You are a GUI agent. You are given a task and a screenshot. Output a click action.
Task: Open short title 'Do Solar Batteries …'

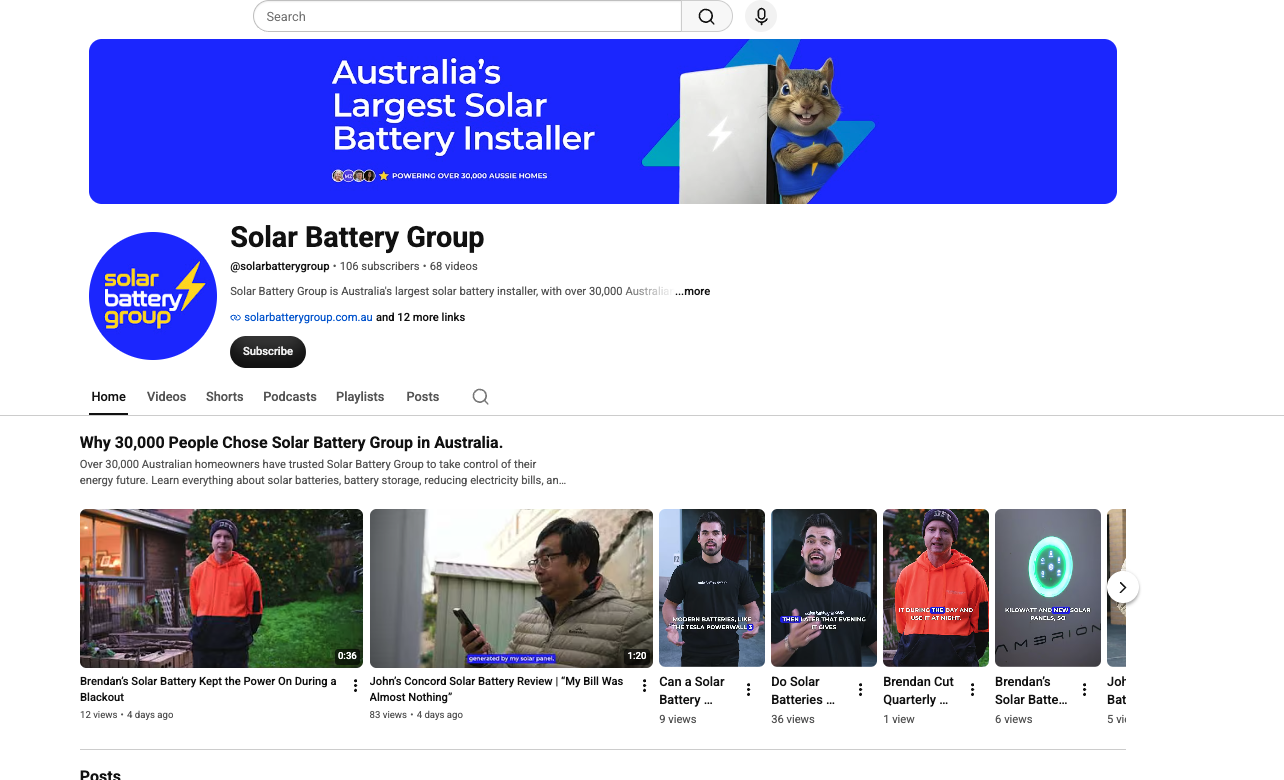click(803, 691)
